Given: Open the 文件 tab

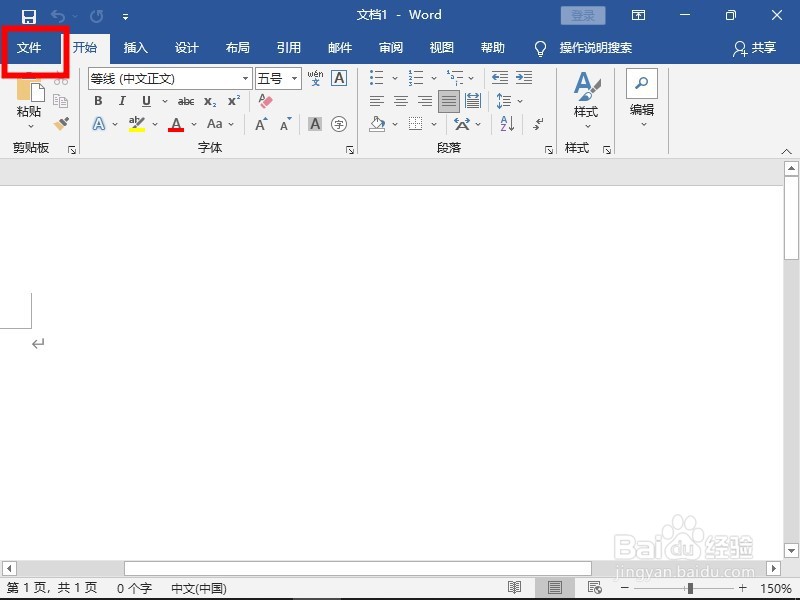Looking at the screenshot, I should pos(29,47).
